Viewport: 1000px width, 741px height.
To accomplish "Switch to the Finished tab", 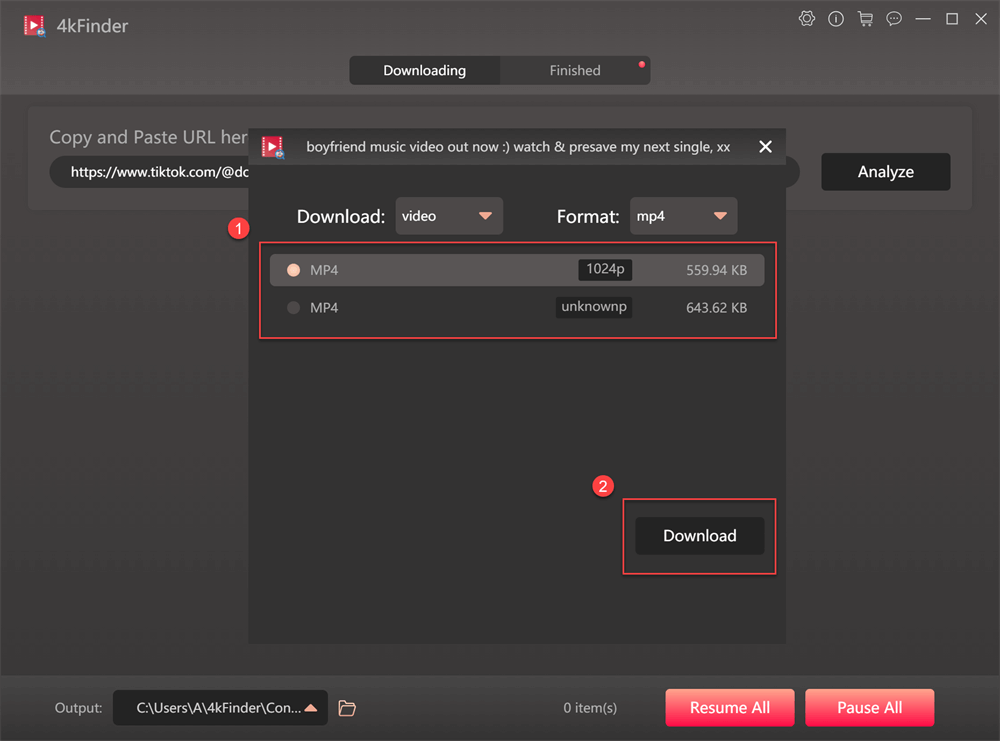I will tap(575, 70).
